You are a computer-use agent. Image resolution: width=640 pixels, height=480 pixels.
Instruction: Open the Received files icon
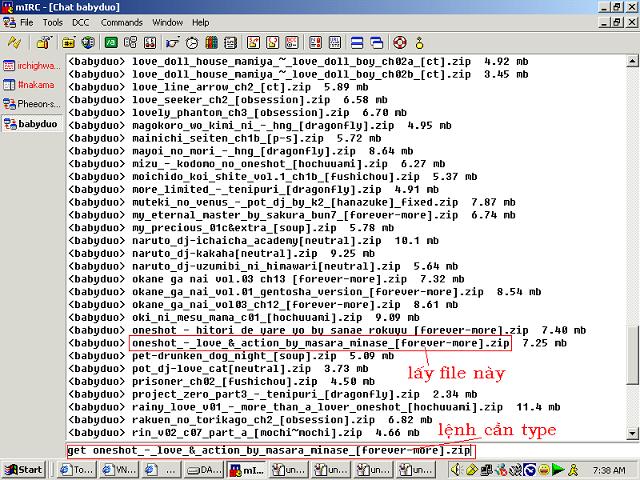tap(316, 42)
